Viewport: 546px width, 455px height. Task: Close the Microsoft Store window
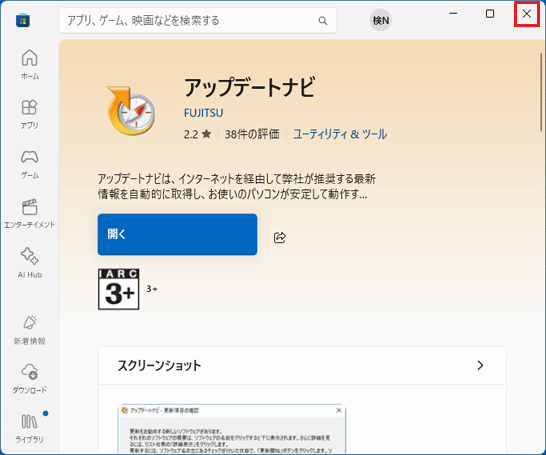pyautogui.click(x=527, y=14)
